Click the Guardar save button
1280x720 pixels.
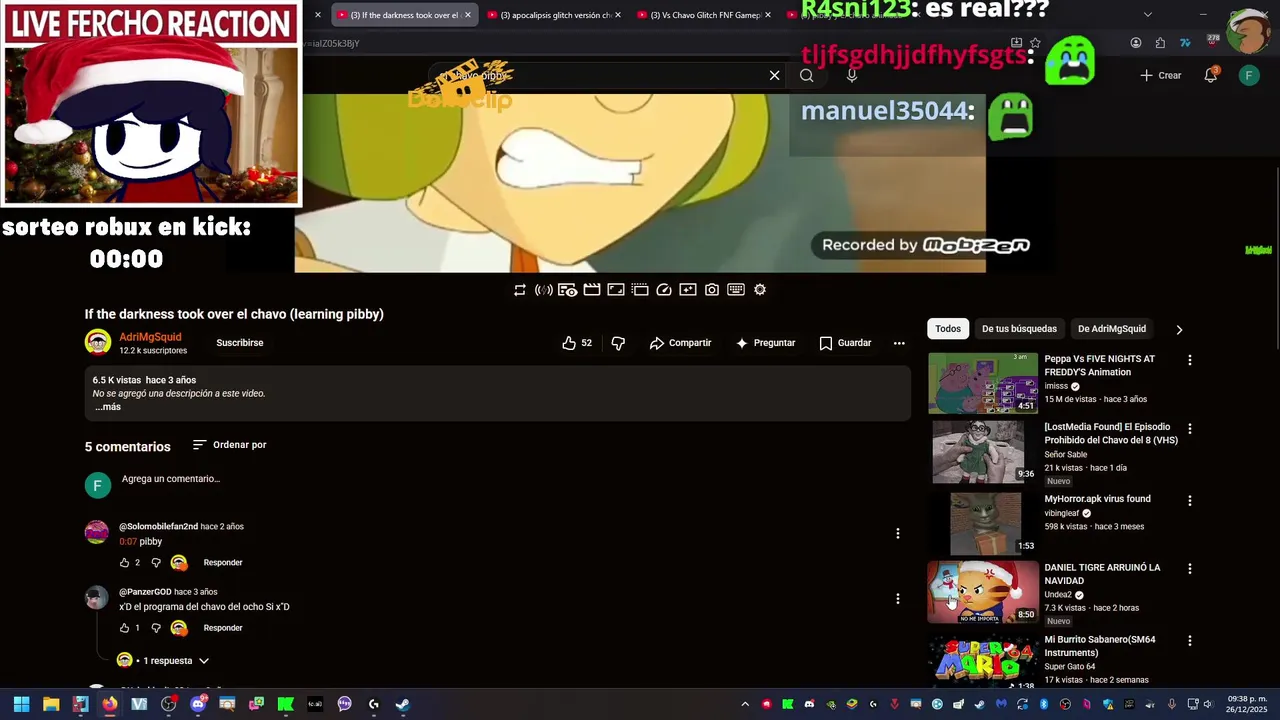click(845, 343)
